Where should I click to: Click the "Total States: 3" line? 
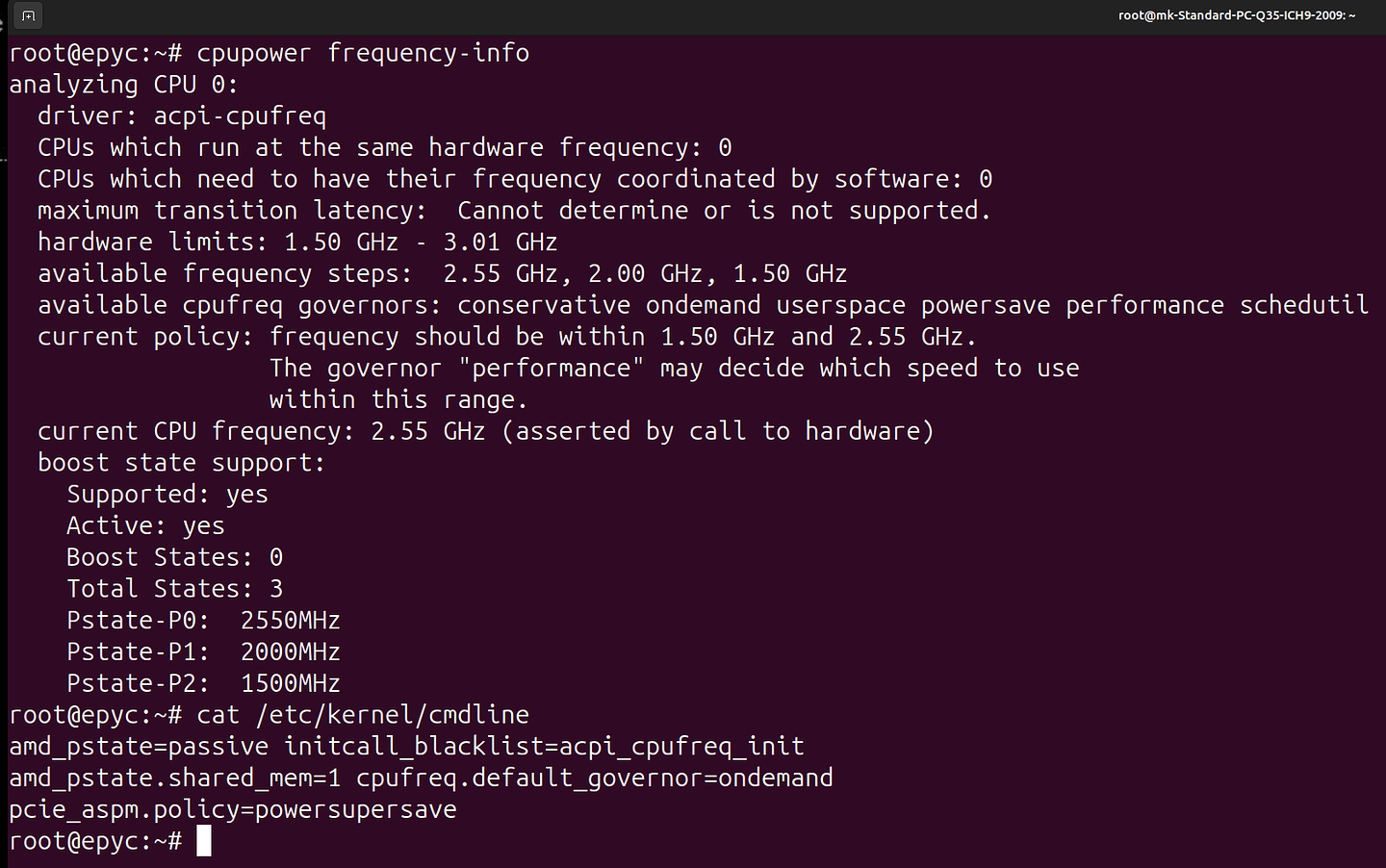coord(174,589)
